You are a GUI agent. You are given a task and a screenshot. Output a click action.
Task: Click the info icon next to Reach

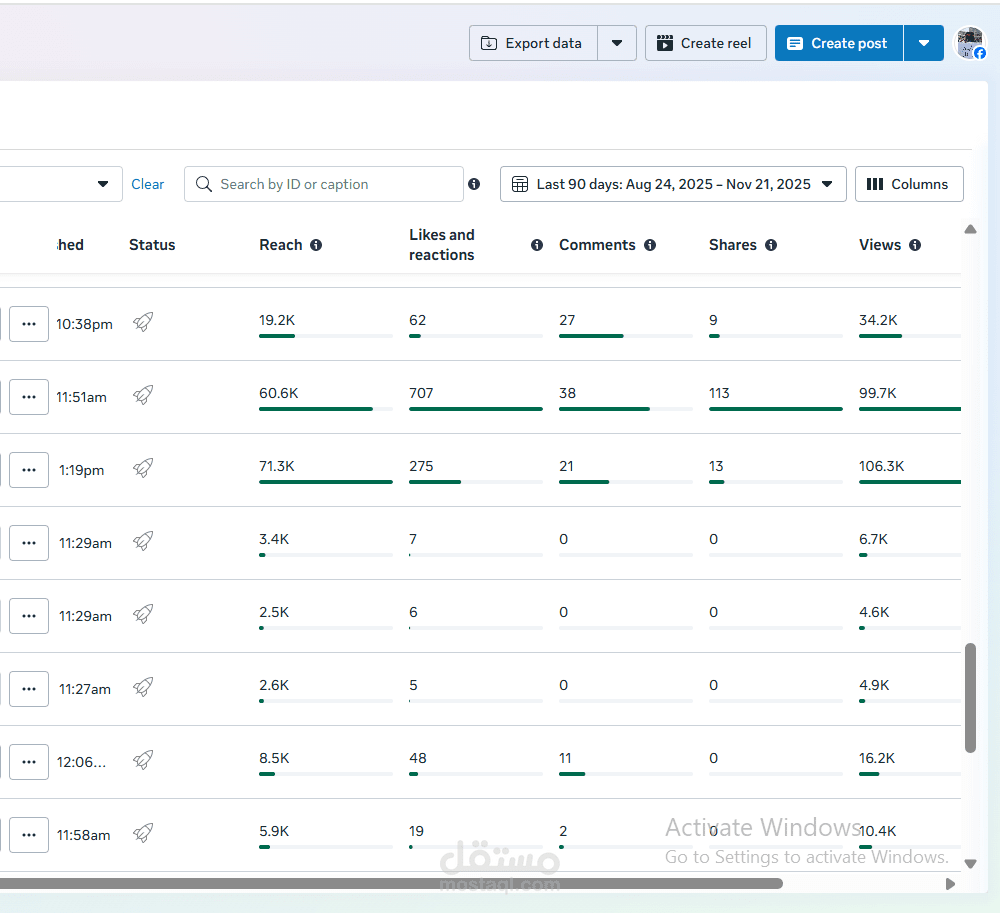[x=316, y=245]
